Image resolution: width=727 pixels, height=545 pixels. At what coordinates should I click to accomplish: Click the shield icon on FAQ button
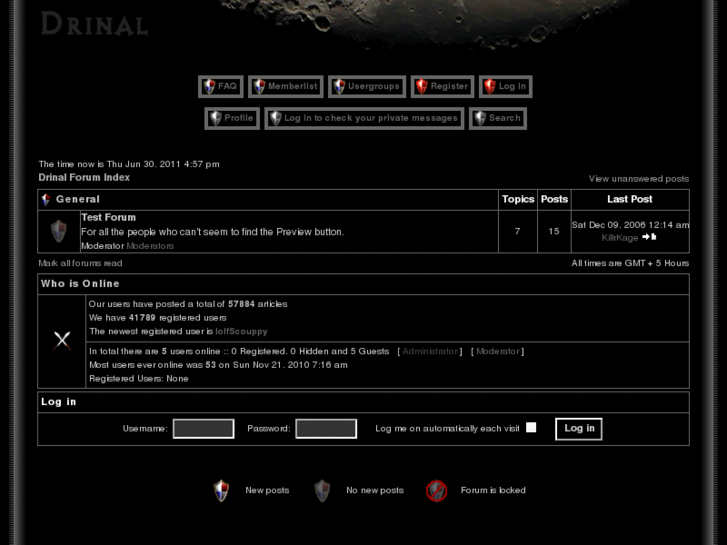click(x=210, y=86)
